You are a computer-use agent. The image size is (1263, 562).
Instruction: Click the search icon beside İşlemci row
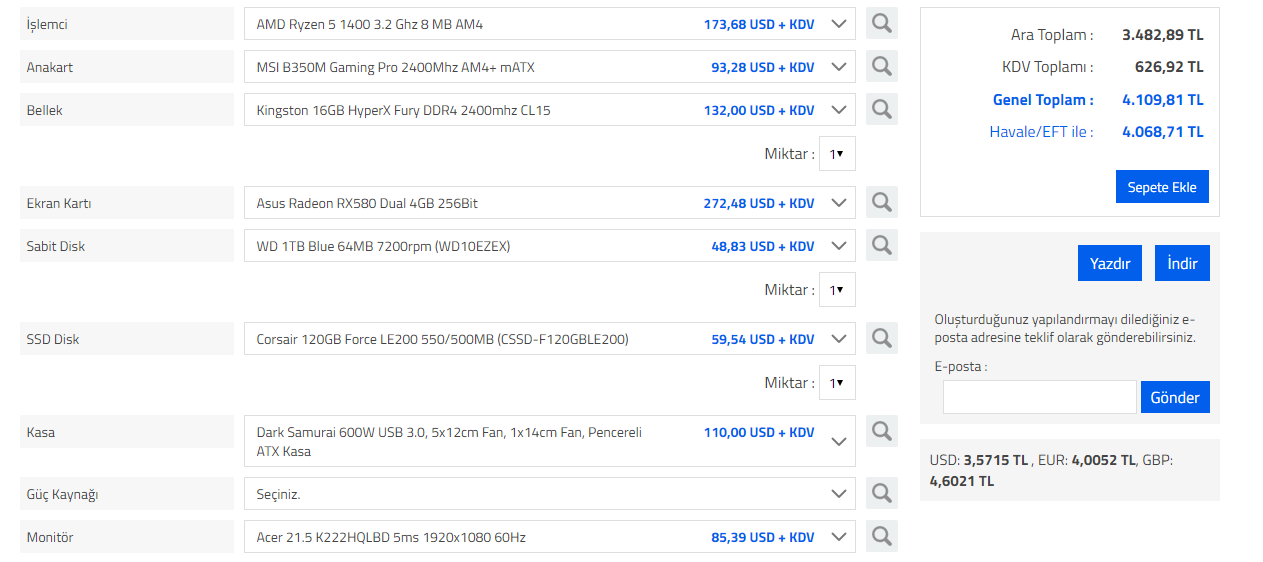click(881, 23)
